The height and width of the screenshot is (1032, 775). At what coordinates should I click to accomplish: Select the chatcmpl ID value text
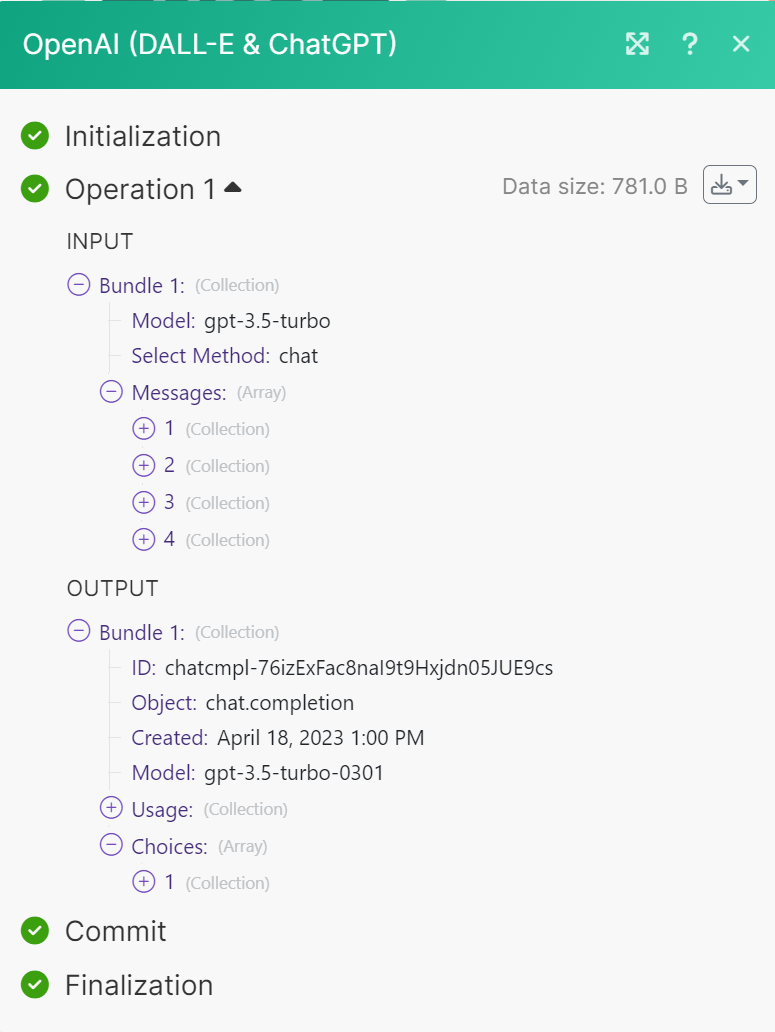359,667
